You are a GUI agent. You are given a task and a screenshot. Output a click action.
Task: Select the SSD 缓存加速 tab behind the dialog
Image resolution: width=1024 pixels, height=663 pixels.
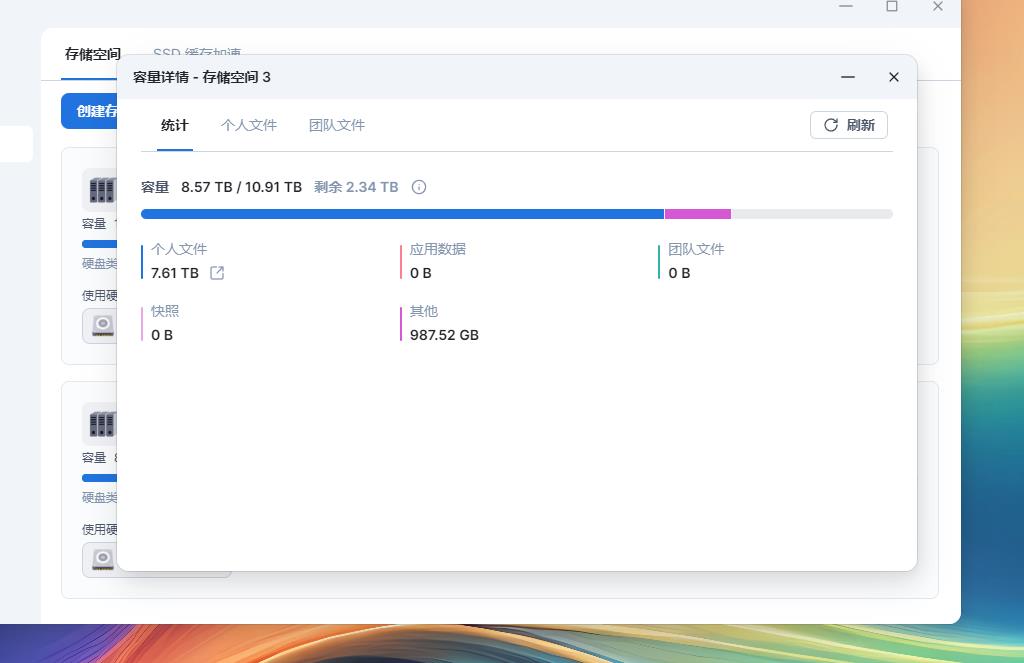197,50
